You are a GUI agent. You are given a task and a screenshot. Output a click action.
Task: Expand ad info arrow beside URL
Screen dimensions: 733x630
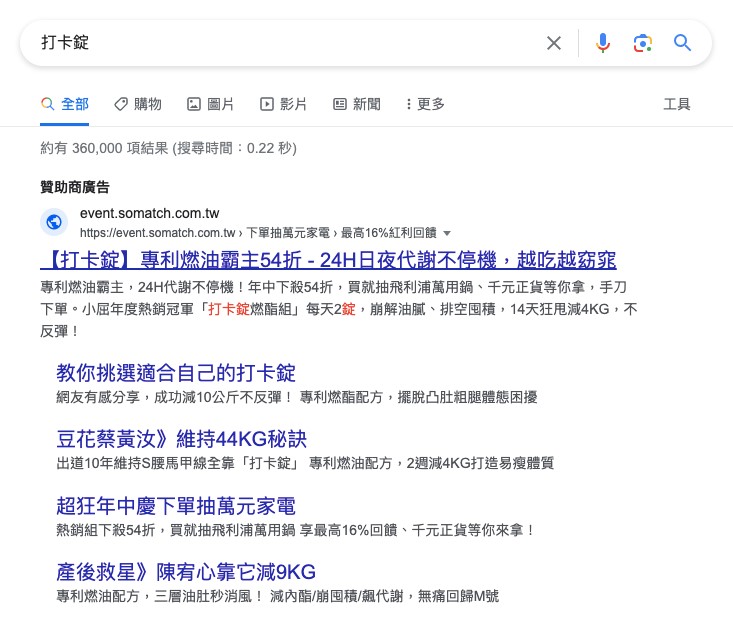point(446,233)
